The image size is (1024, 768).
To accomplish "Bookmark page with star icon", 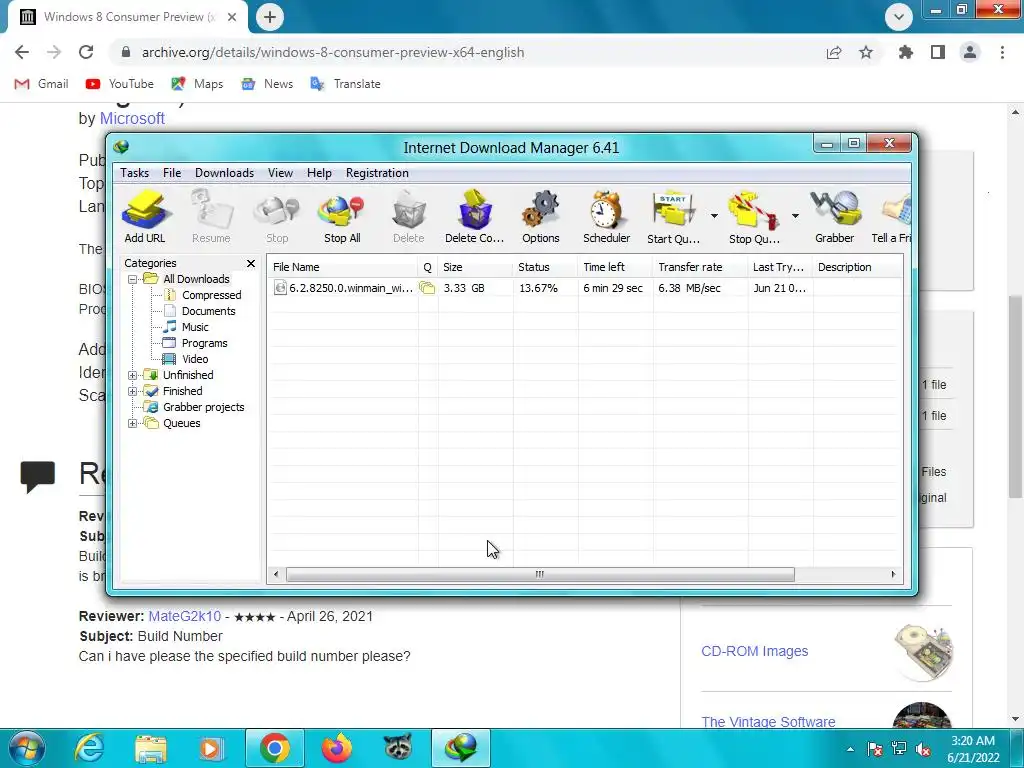I will click(866, 52).
